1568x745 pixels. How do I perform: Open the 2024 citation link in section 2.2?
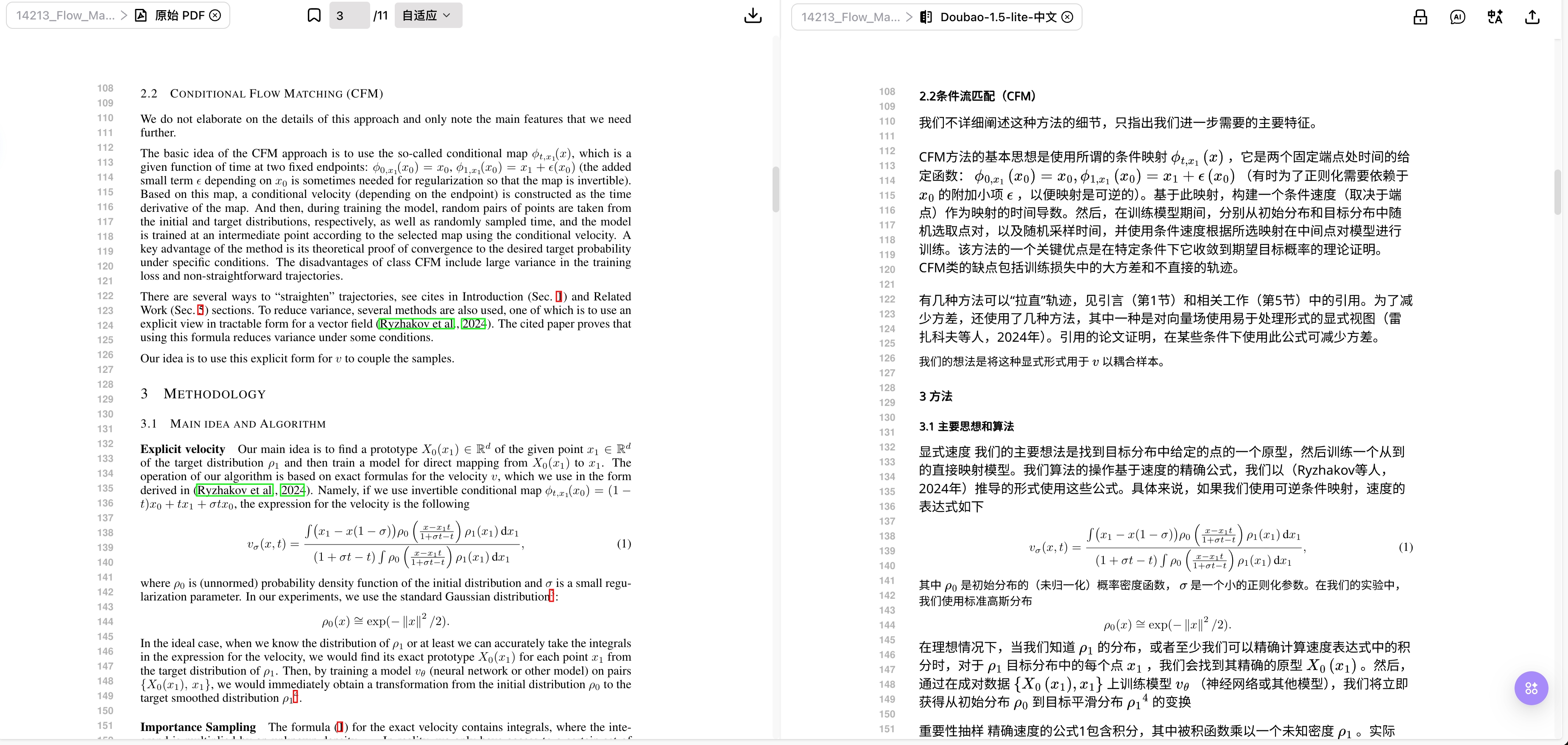click(474, 323)
